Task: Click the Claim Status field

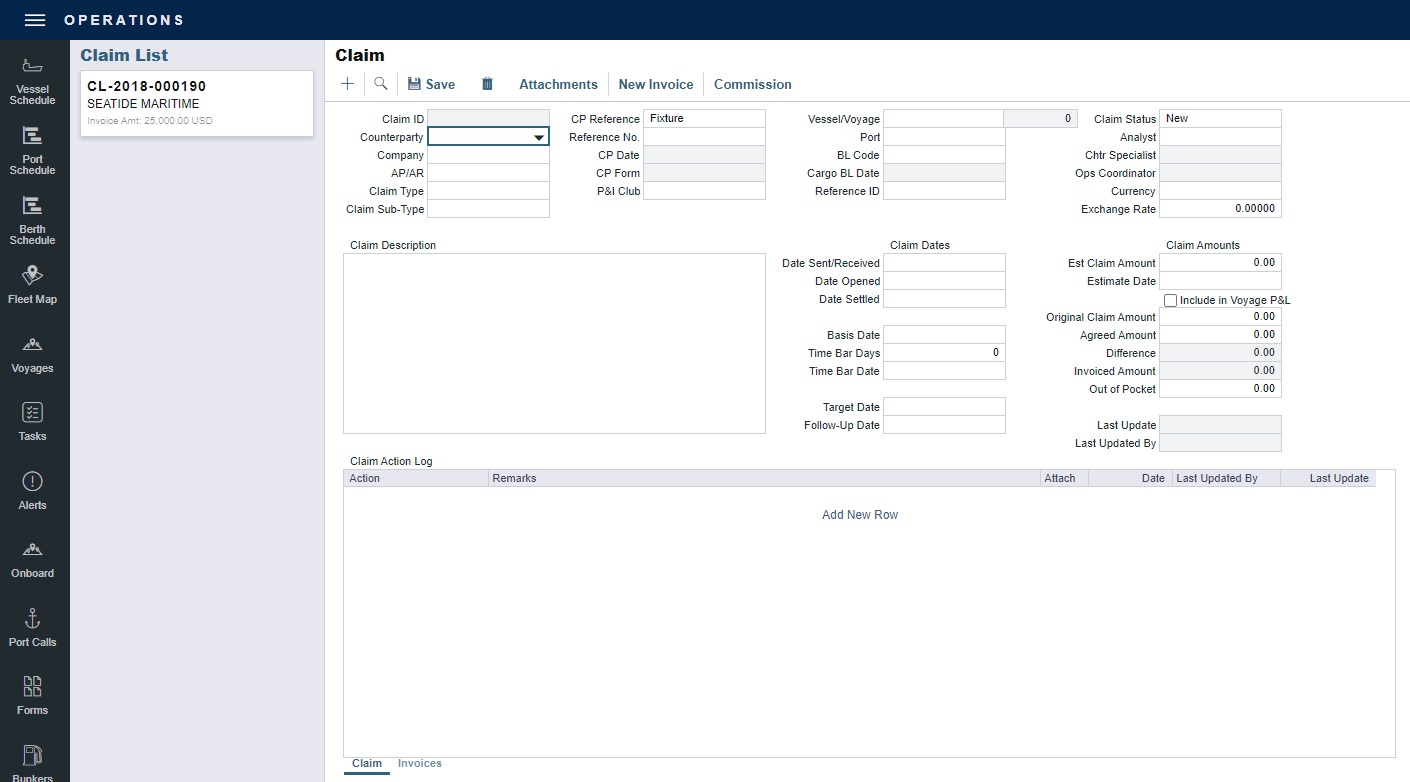Action: (1220, 119)
